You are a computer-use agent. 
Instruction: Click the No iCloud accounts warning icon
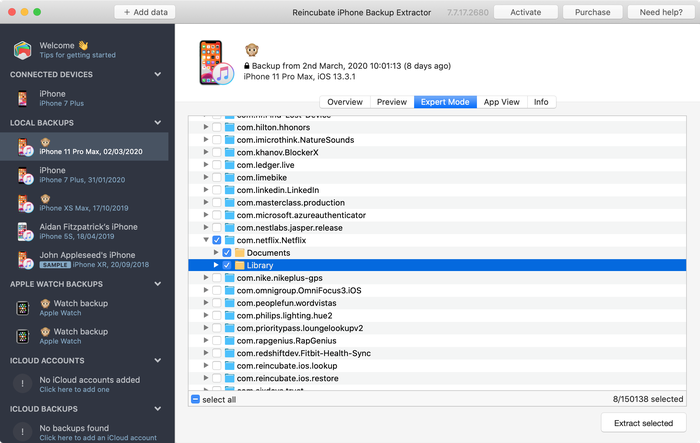point(22,384)
